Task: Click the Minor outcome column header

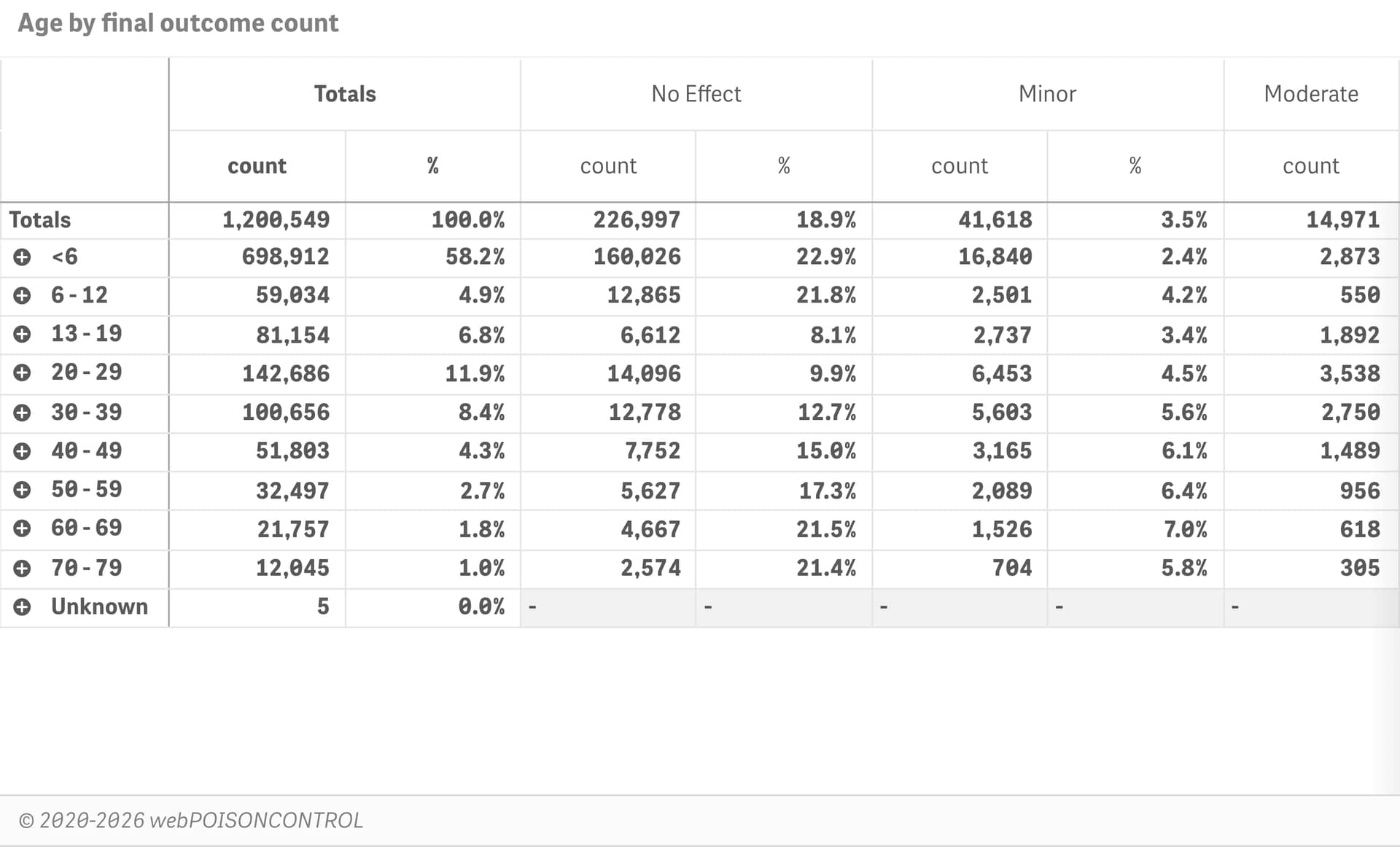Action: [1047, 94]
